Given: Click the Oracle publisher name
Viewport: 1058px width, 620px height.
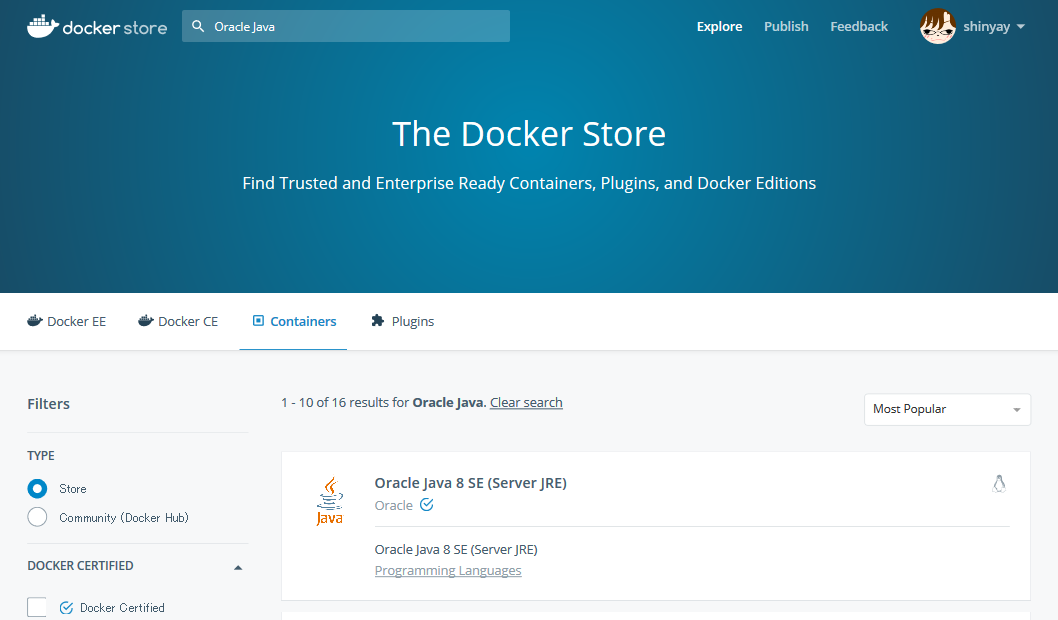Looking at the screenshot, I should [x=393, y=505].
